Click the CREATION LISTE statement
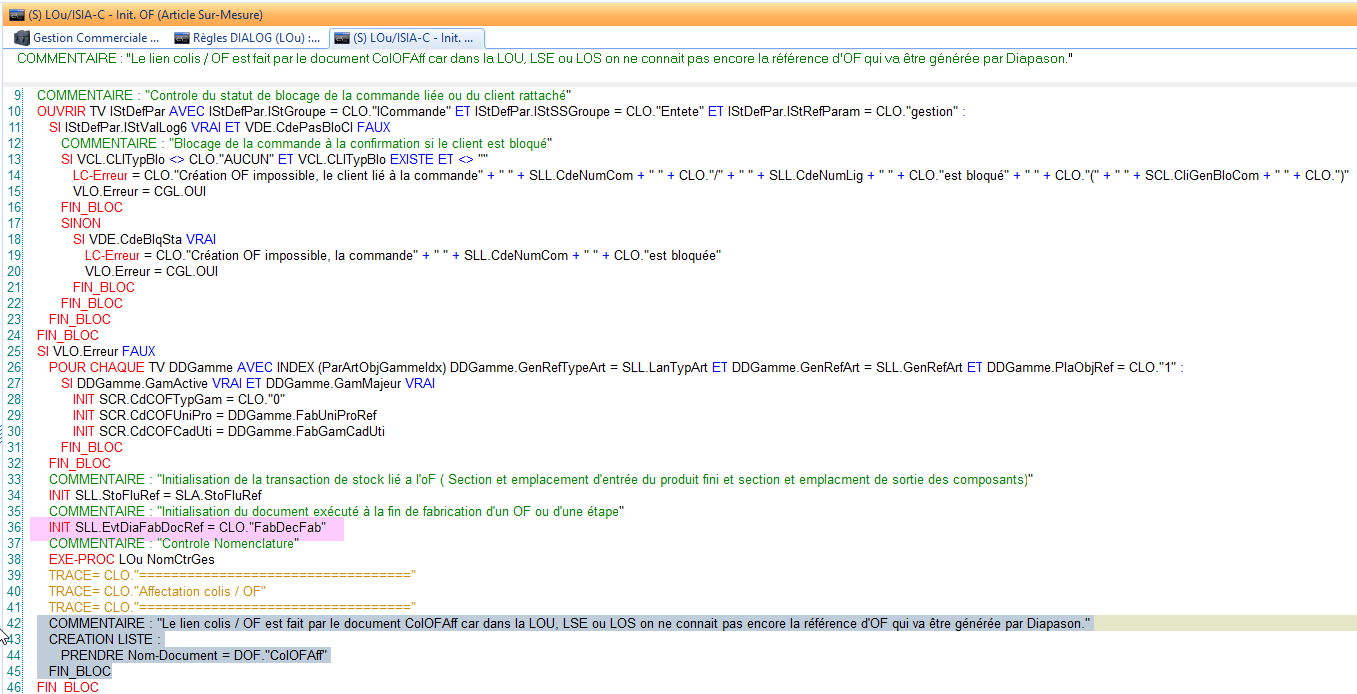The height and width of the screenshot is (694, 1357). click(100, 639)
